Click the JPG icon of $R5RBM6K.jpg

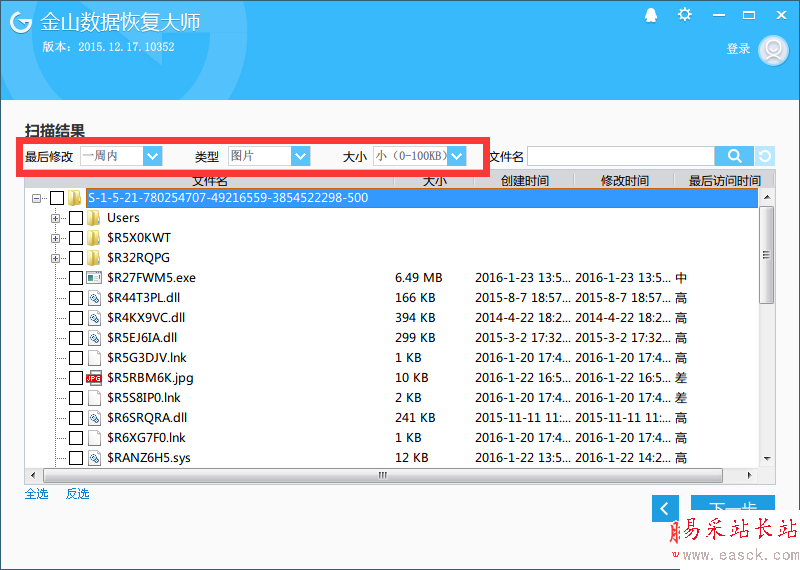(x=94, y=378)
